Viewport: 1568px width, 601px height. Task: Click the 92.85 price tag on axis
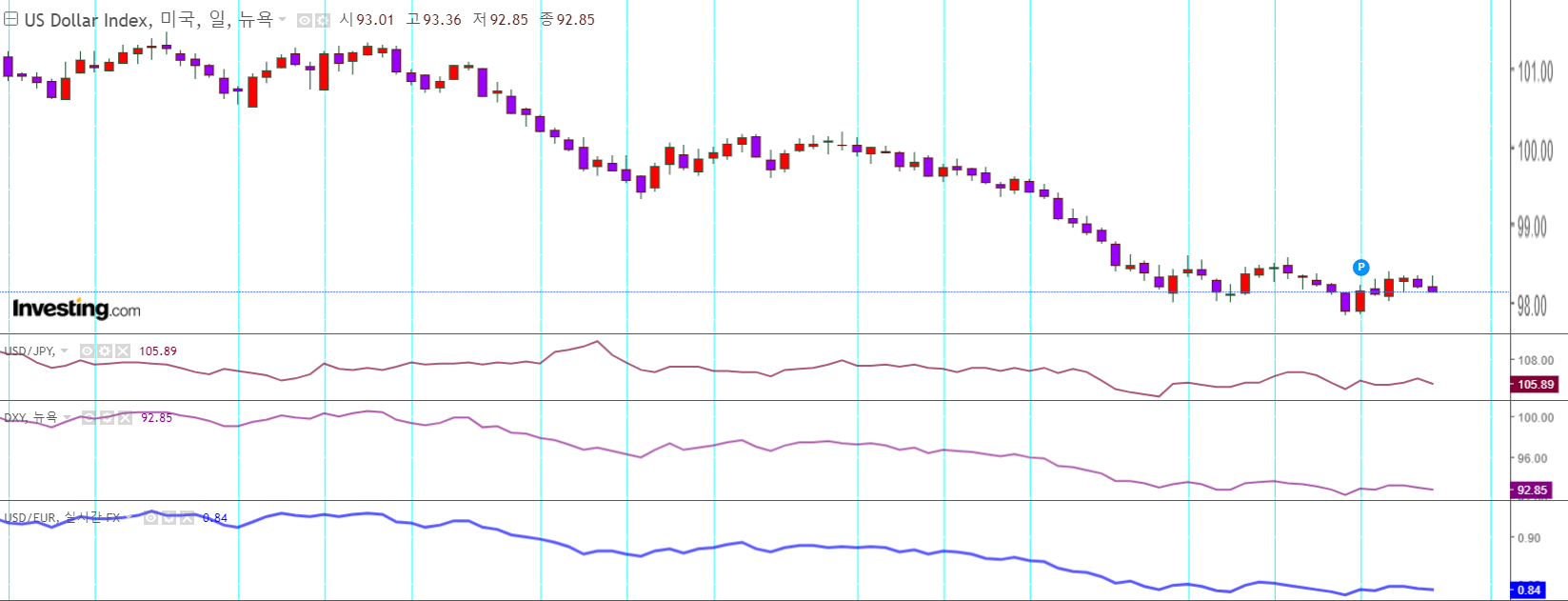coord(1532,491)
